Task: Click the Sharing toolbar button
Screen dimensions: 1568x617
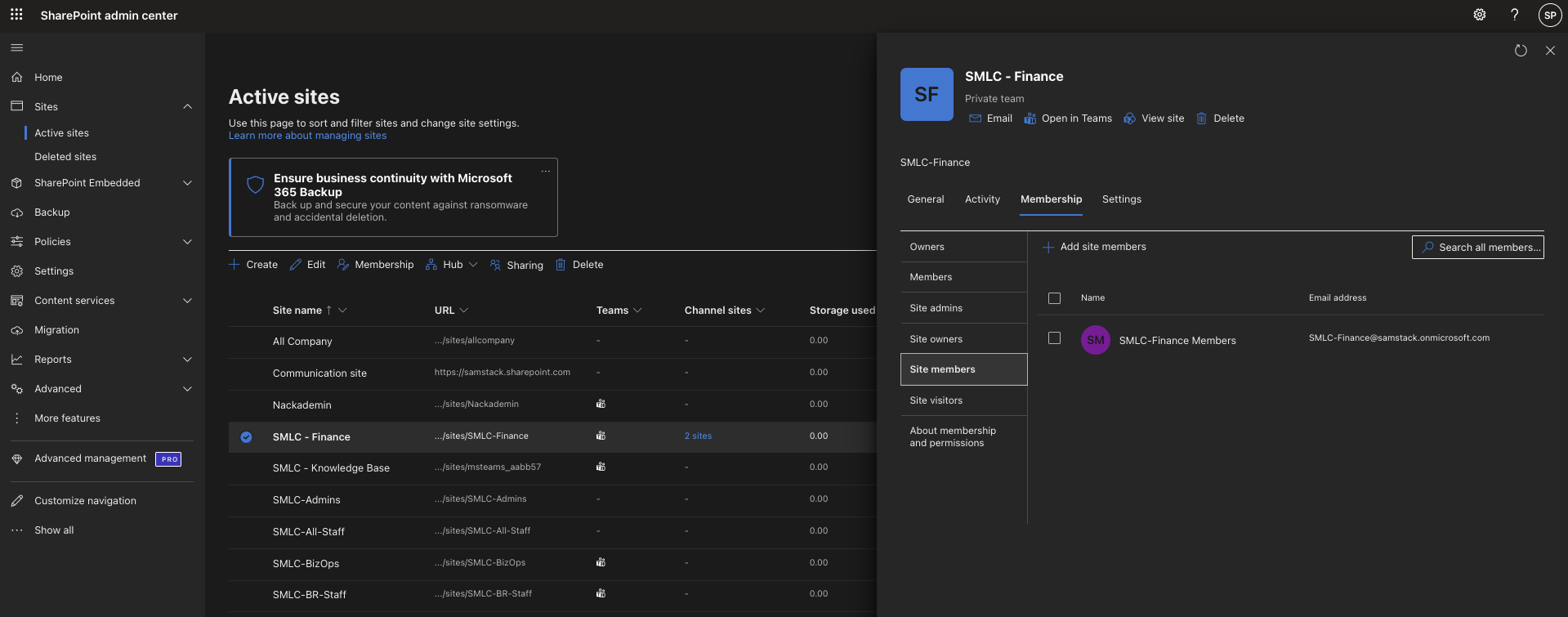Action: 516,265
